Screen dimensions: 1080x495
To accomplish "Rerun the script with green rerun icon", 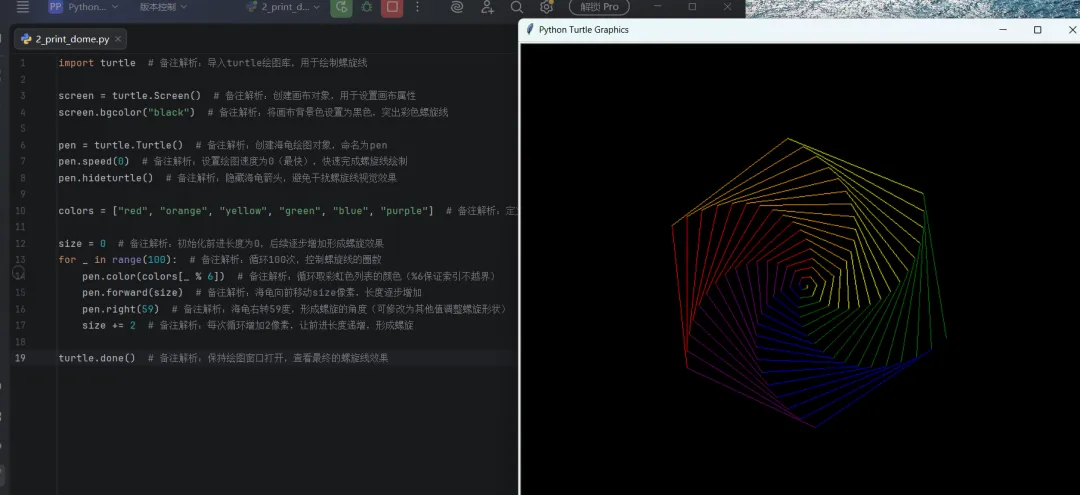I will point(341,8).
